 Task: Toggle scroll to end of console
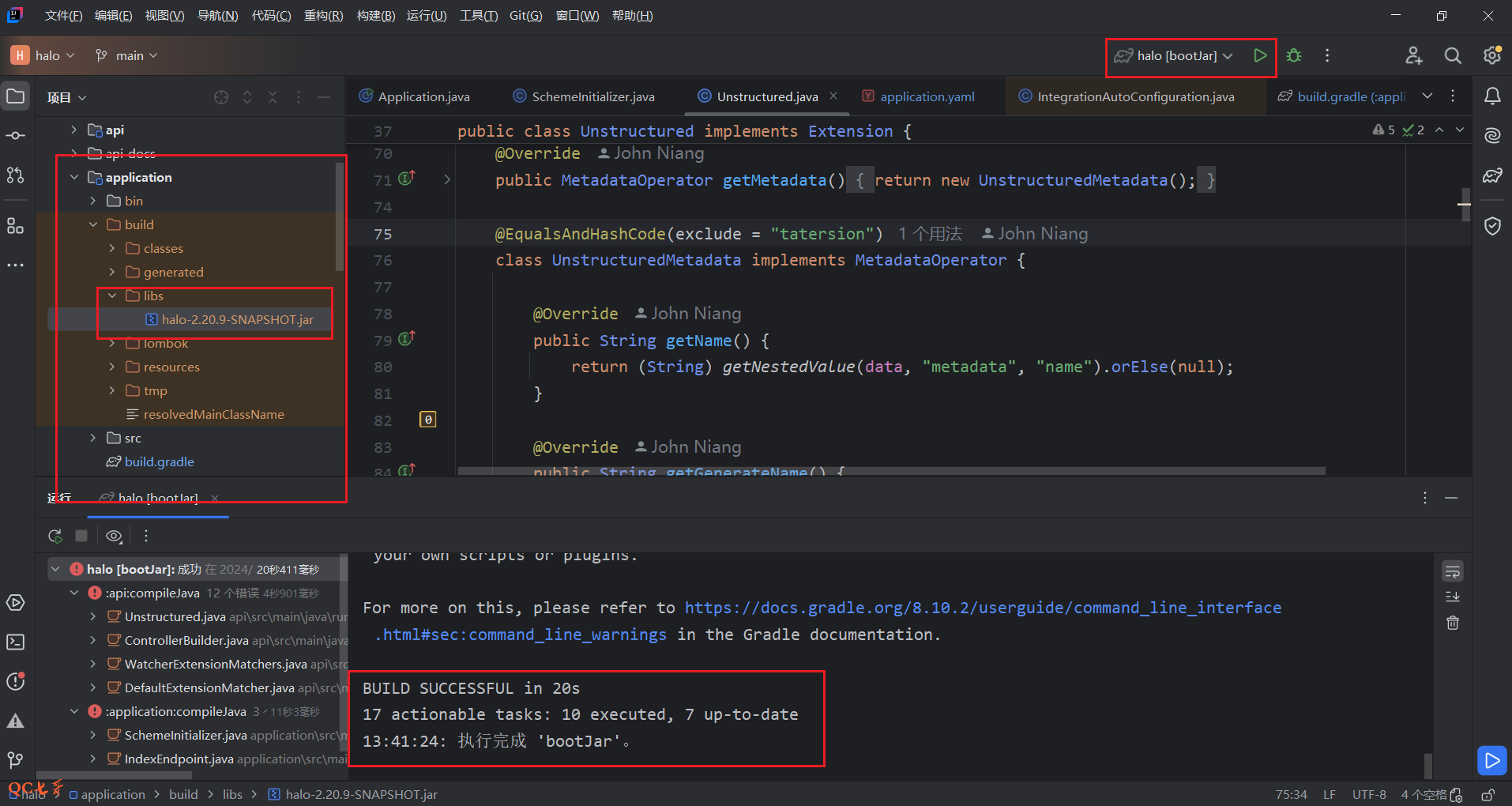click(x=1452, y=597)
